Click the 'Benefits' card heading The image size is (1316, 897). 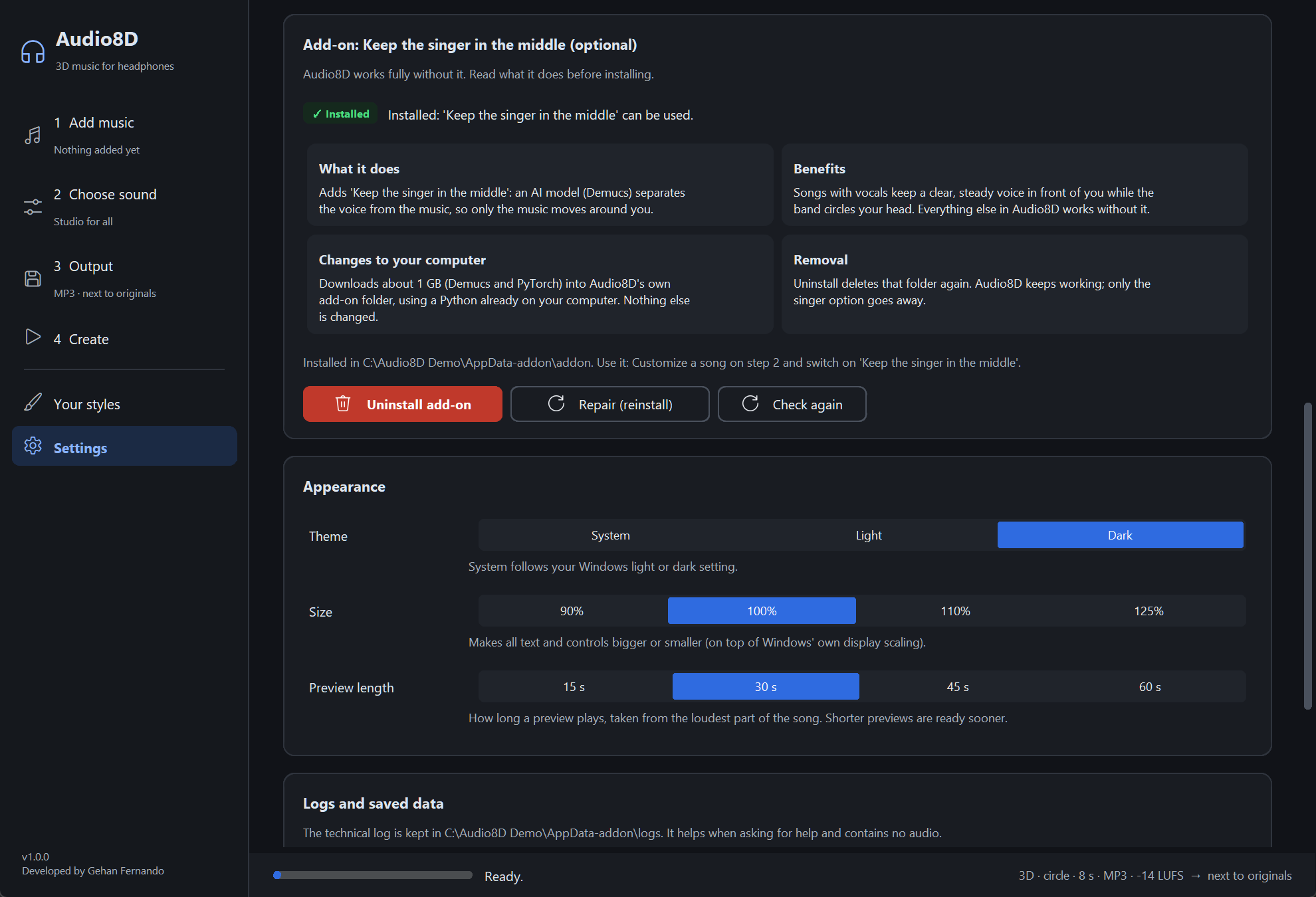819,169
